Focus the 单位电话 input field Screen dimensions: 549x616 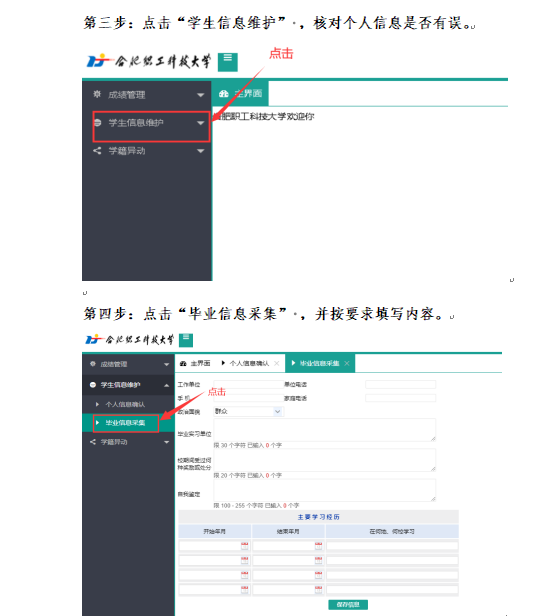click(400, 384)
